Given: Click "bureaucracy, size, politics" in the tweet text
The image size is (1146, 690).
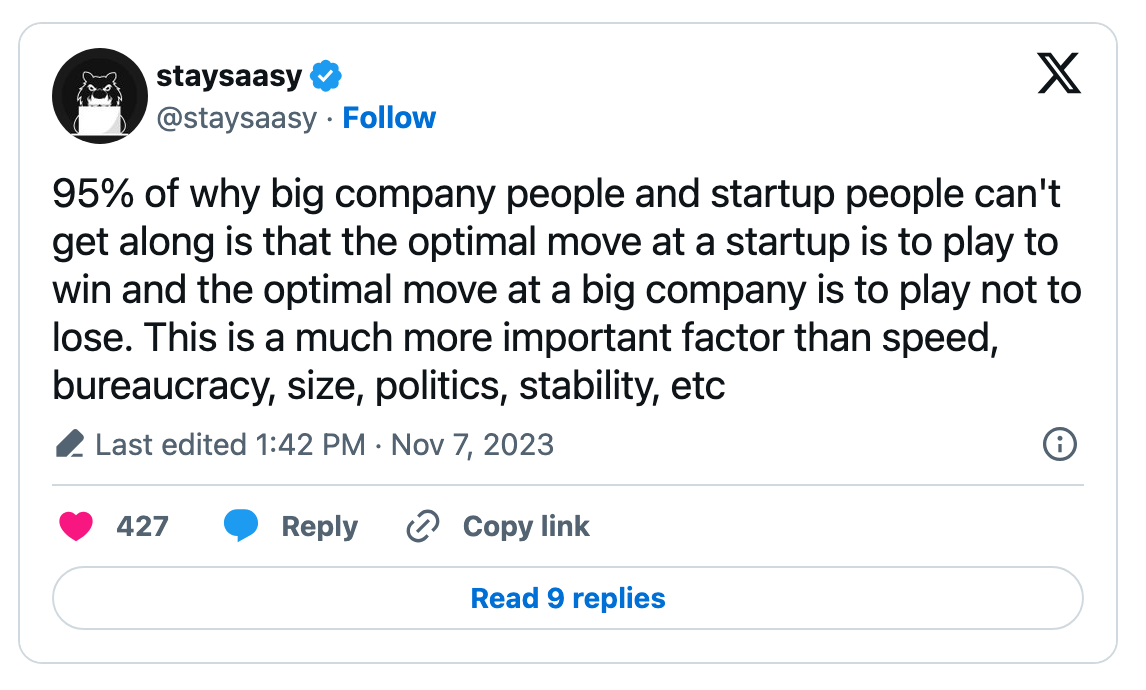Looking at the screenshot, I should pyautogui.click(x=280, y=386).
